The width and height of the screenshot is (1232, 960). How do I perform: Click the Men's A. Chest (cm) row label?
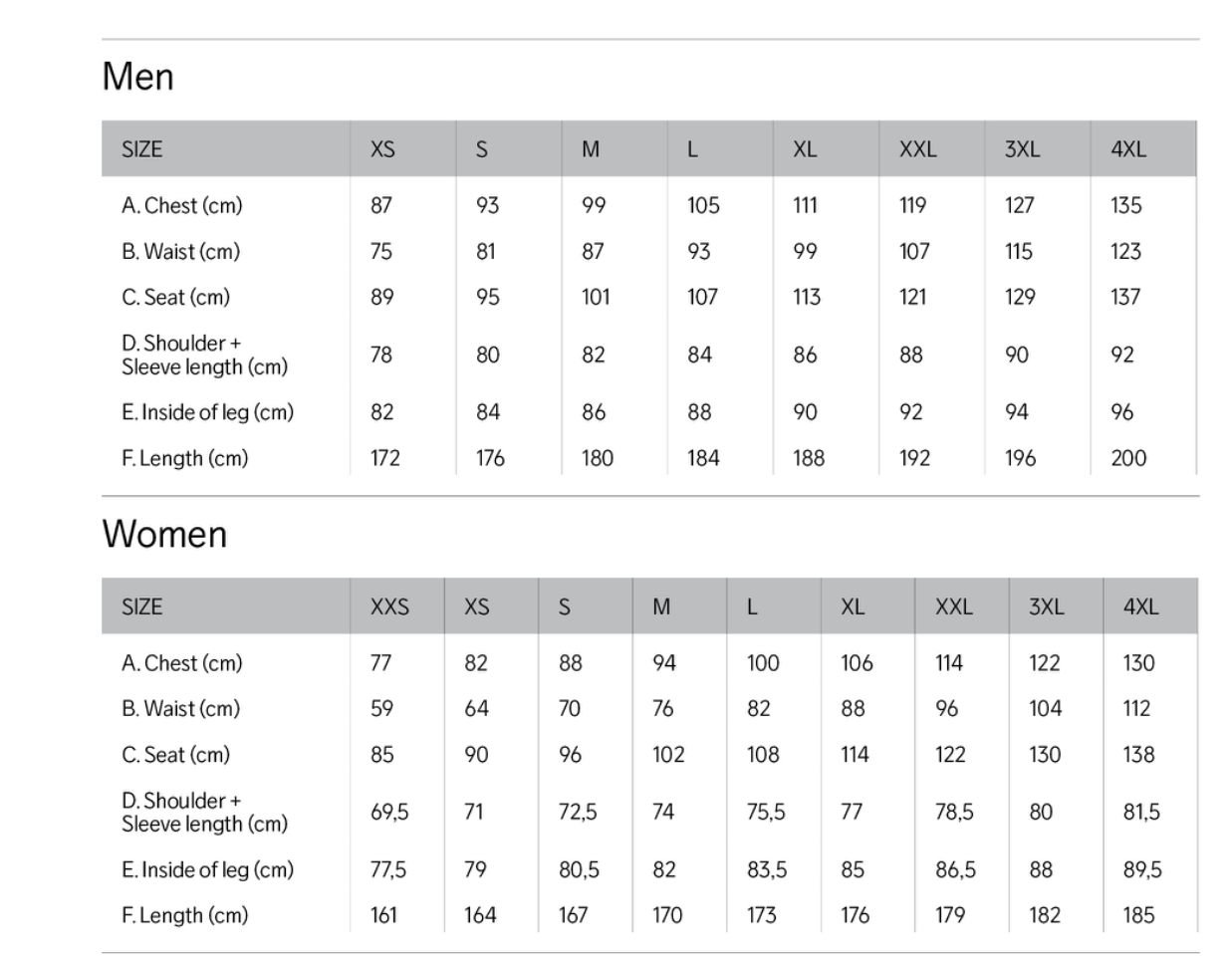click(182, 205)
